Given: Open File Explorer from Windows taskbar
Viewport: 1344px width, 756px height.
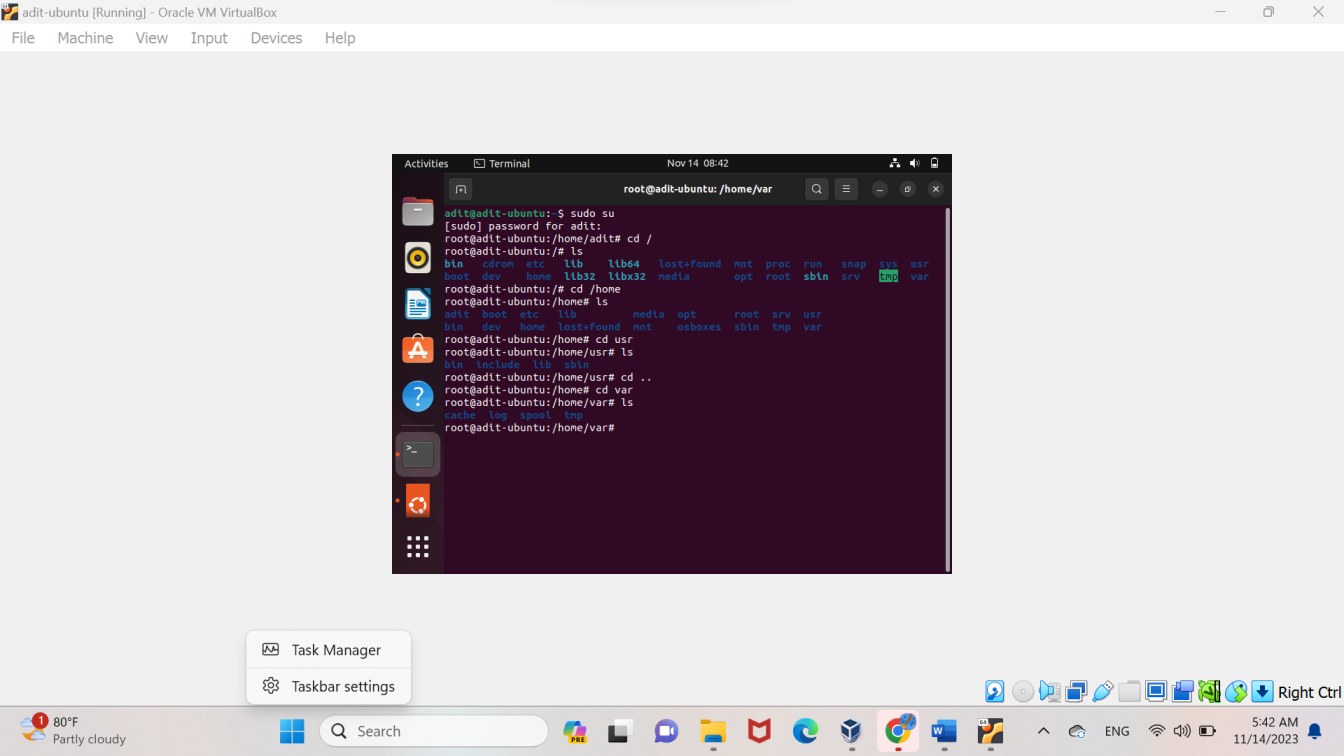Looking at the screenshot, I should coord(712,731).
